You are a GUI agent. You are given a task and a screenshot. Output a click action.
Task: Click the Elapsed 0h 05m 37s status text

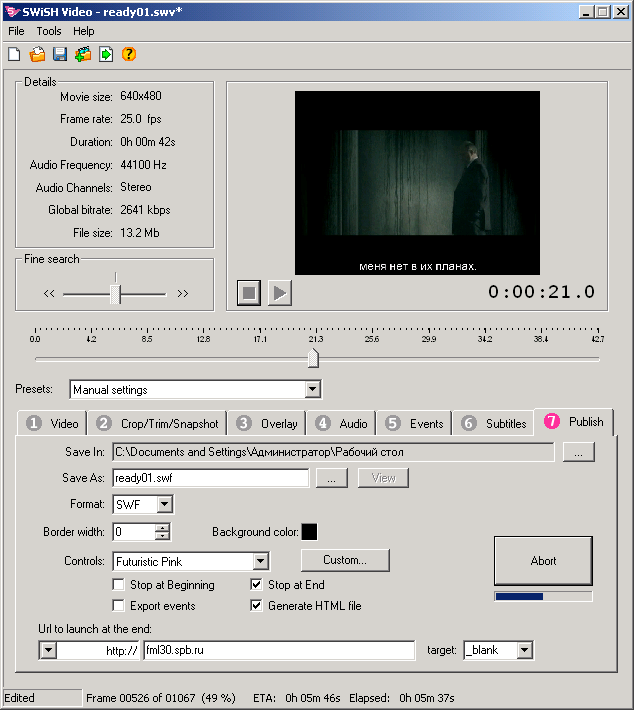(x=402, y=698)
